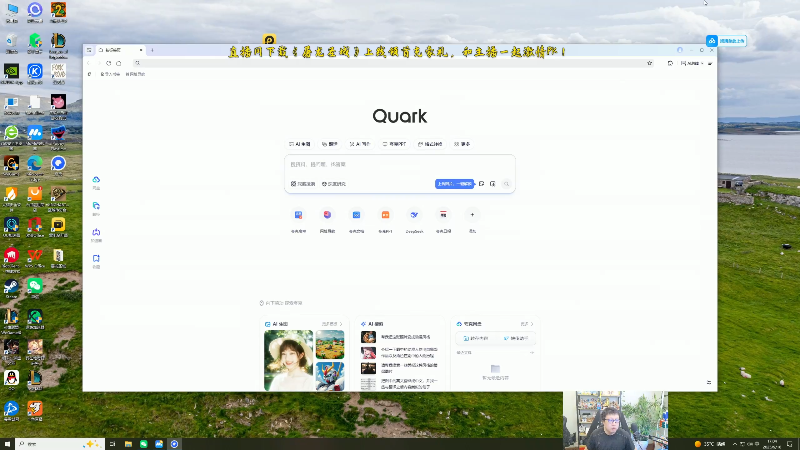The height and width of the screenshot is (450, 800).
Task: Open the WeChat desktop icon
Action: tap(35, 287)
